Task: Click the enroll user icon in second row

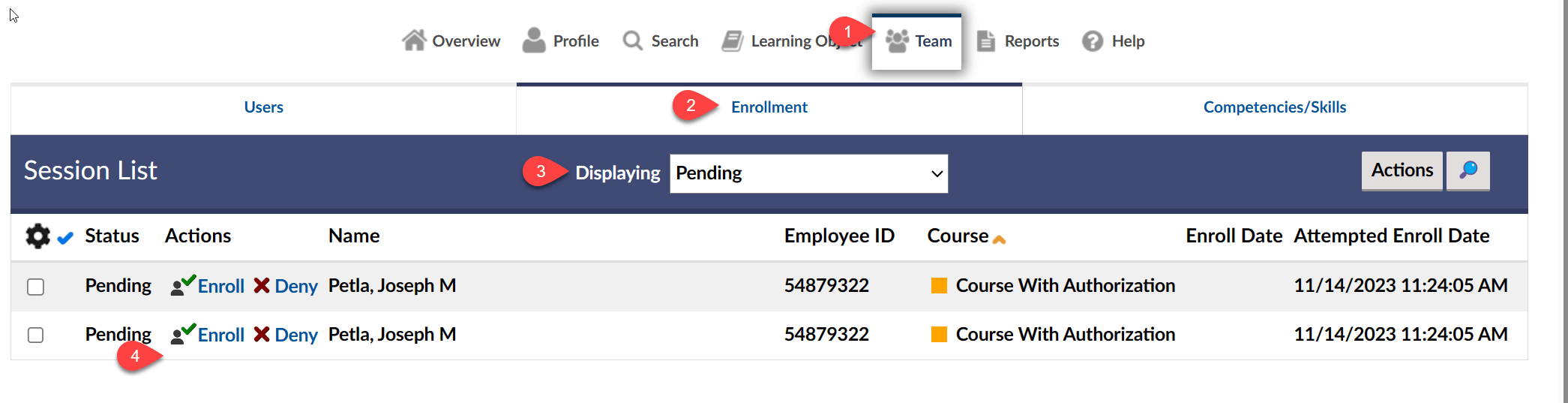Action: pos(182,334)
